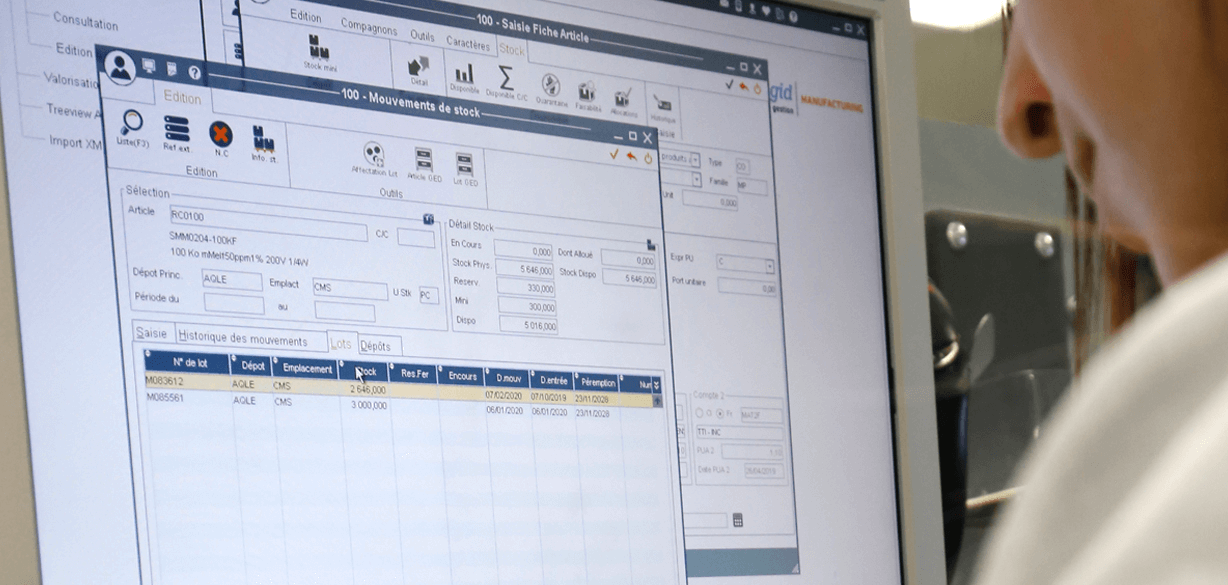
Task: Open Edition tab in Mouvements de stock
Action: (182, 97)
